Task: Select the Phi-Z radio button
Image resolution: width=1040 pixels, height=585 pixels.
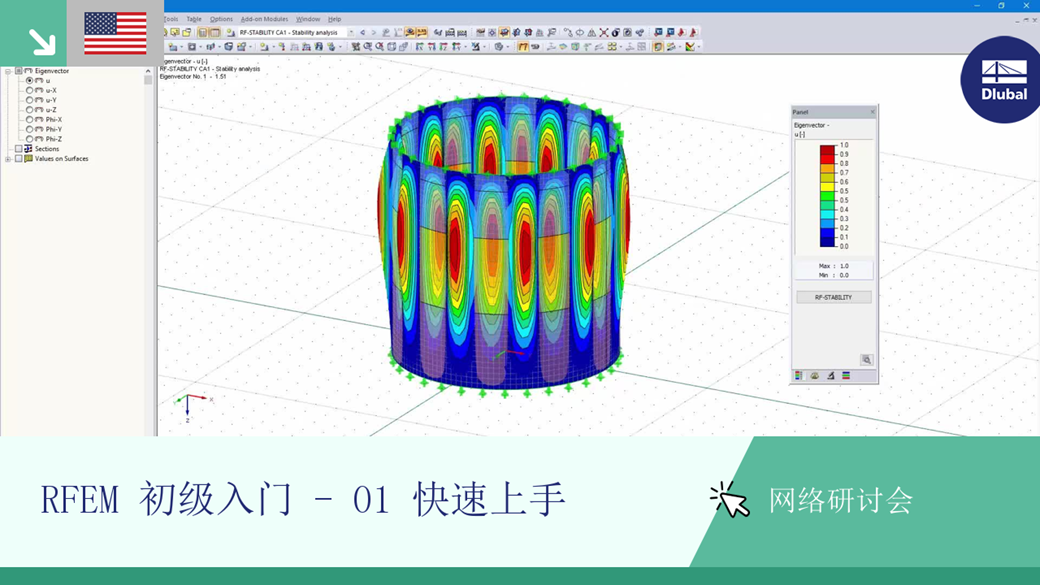Action: click(x=29, y=139)
